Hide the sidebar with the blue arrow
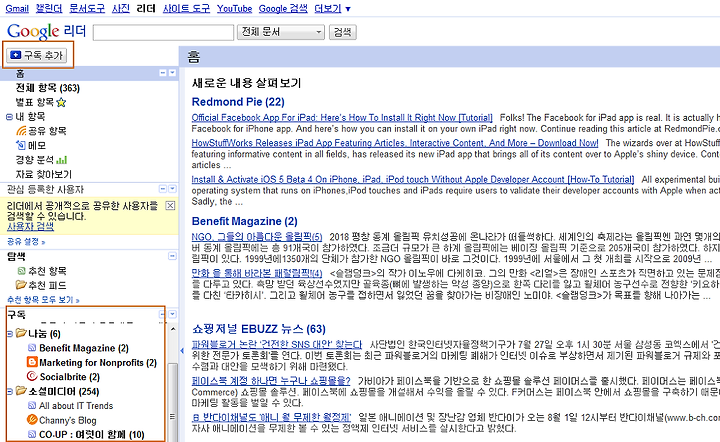This screenshot has height=442, width=720. pyautogui.click(x=182, y=351)
